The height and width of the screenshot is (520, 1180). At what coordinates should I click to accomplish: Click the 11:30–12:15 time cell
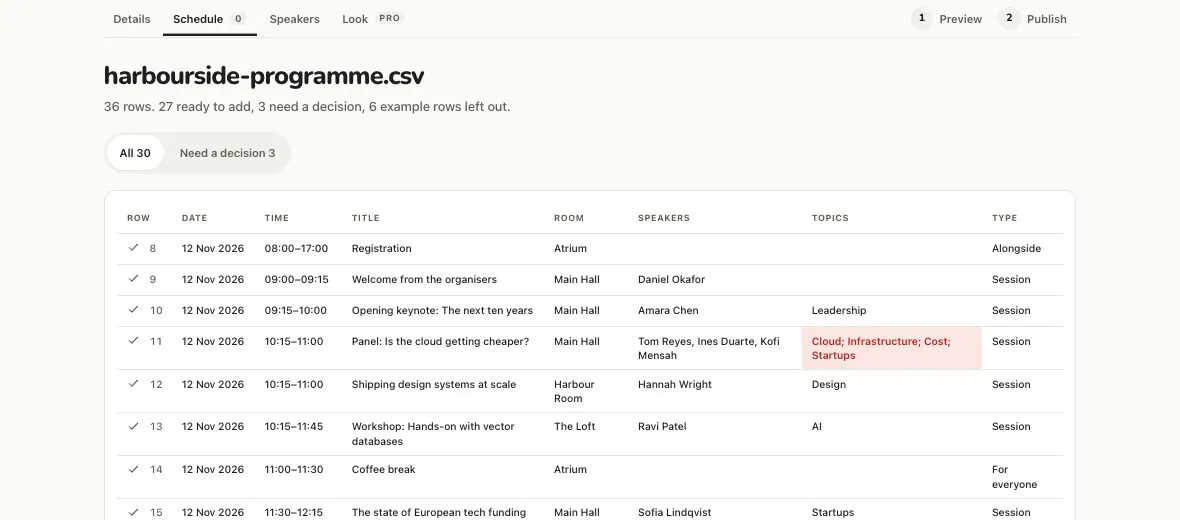coord(293,512)
